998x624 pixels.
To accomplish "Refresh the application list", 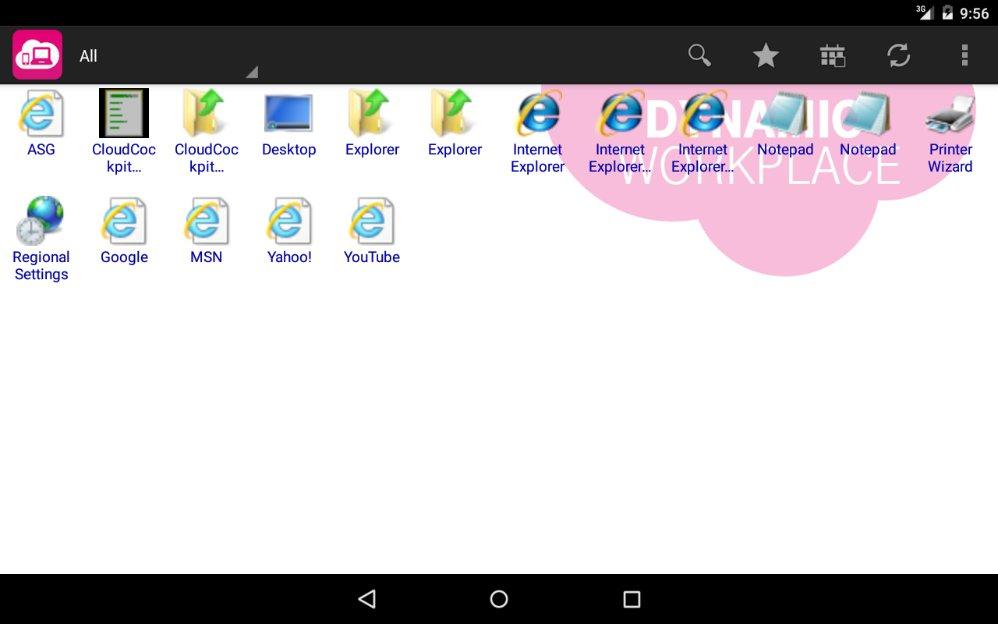I will pos(899,55).
